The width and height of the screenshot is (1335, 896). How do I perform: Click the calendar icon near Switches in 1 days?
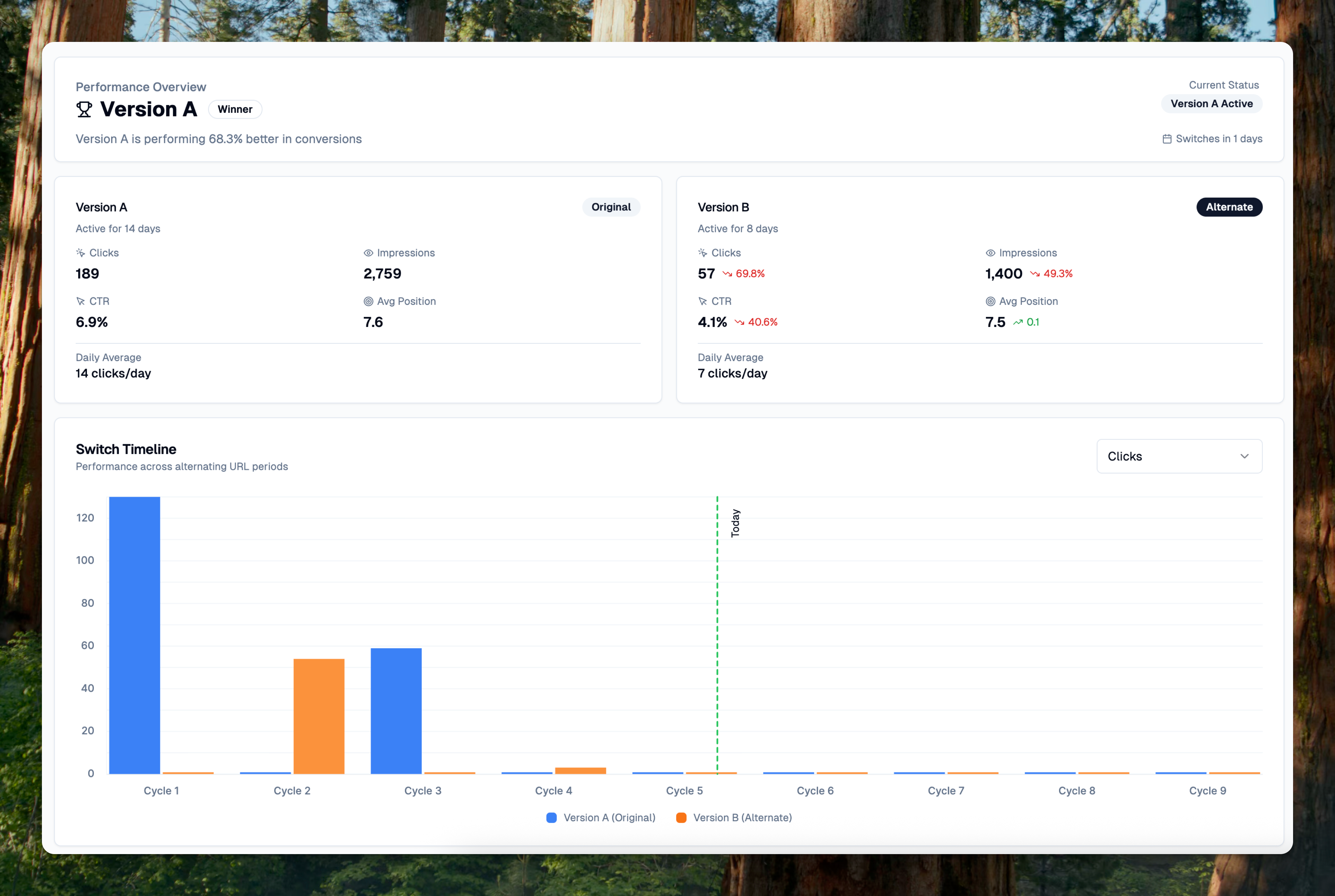coord(1167,139)
